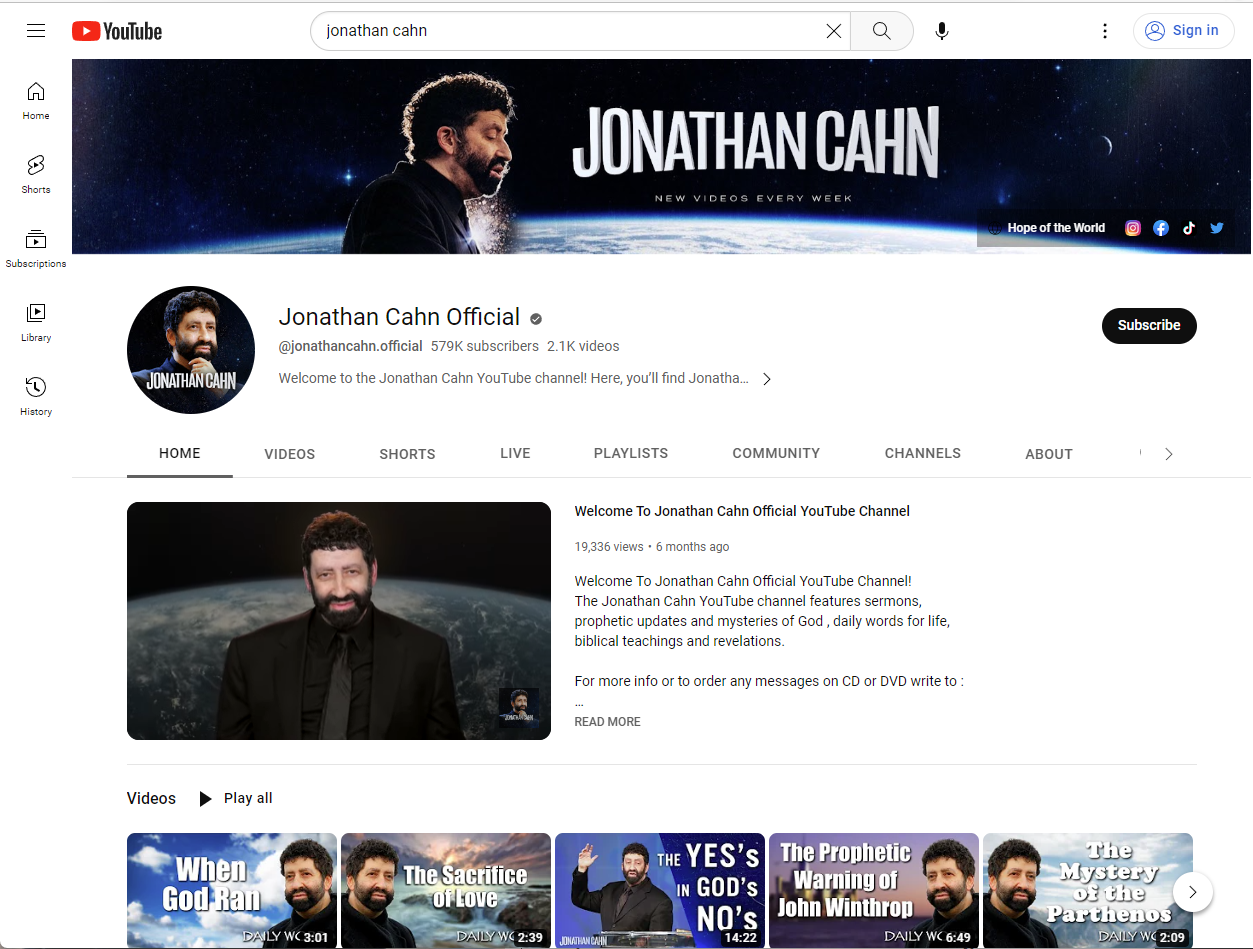
Task: Open Shorts from the sidebar
Action: coord(36,174)
